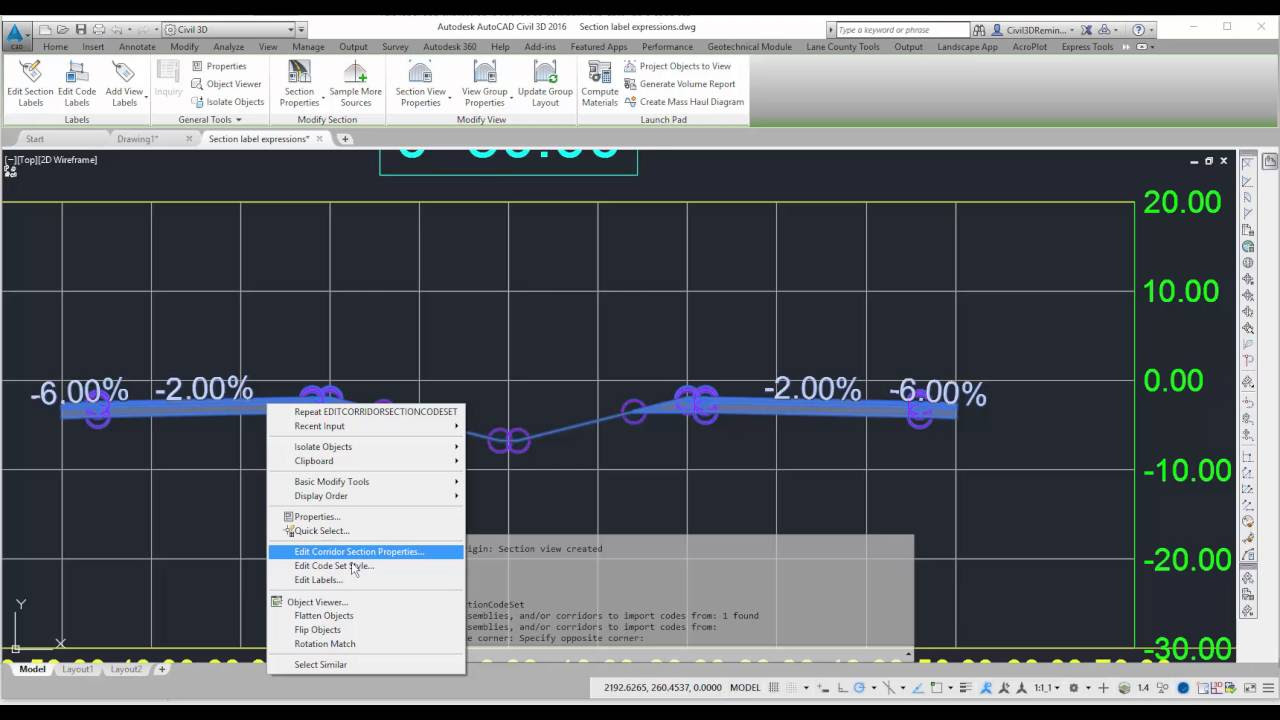The image size is (1280, 720).
Task: Click Generate Volume Report
Action: 679,84
